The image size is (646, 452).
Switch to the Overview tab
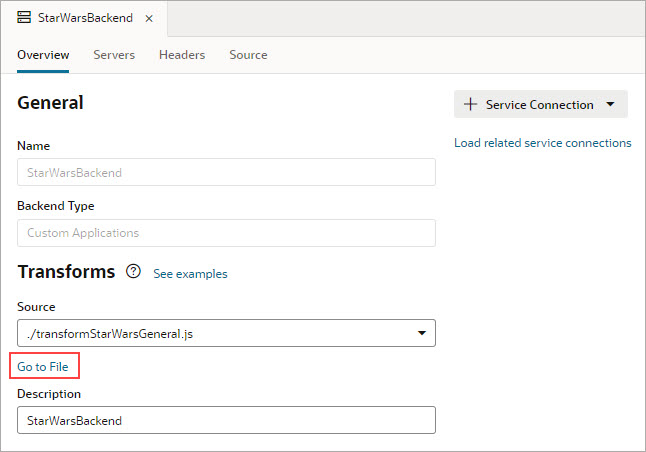coord(43,55)
